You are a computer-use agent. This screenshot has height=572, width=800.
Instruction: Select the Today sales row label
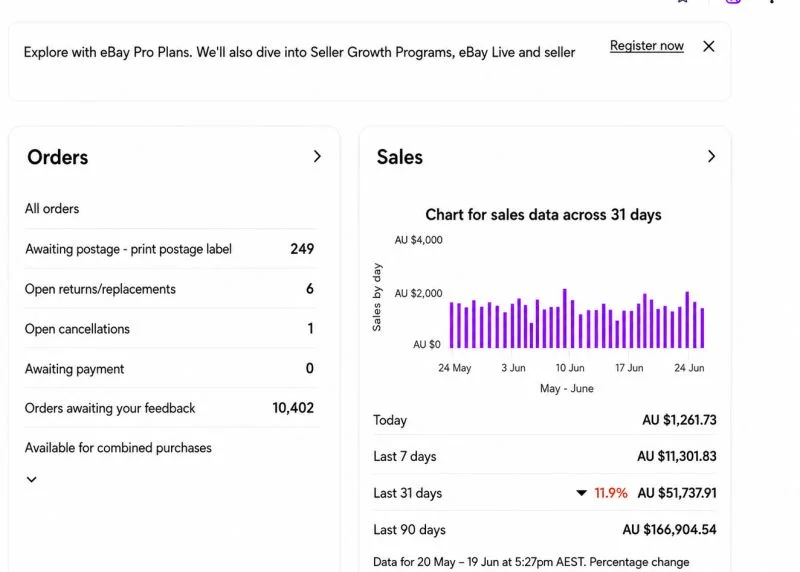click(390, 420)
